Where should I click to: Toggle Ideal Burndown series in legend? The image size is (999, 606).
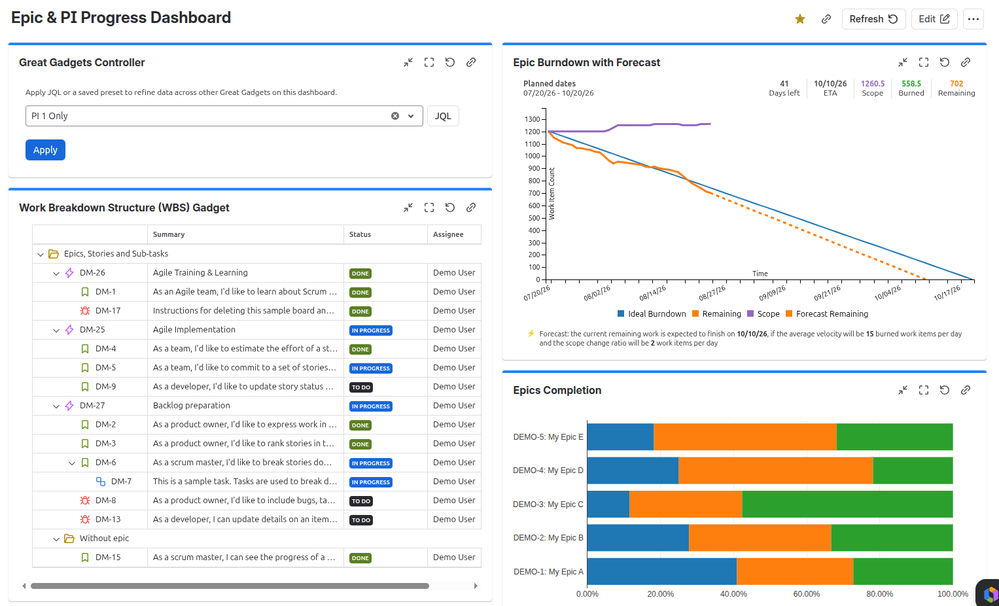tap(652, 314)
